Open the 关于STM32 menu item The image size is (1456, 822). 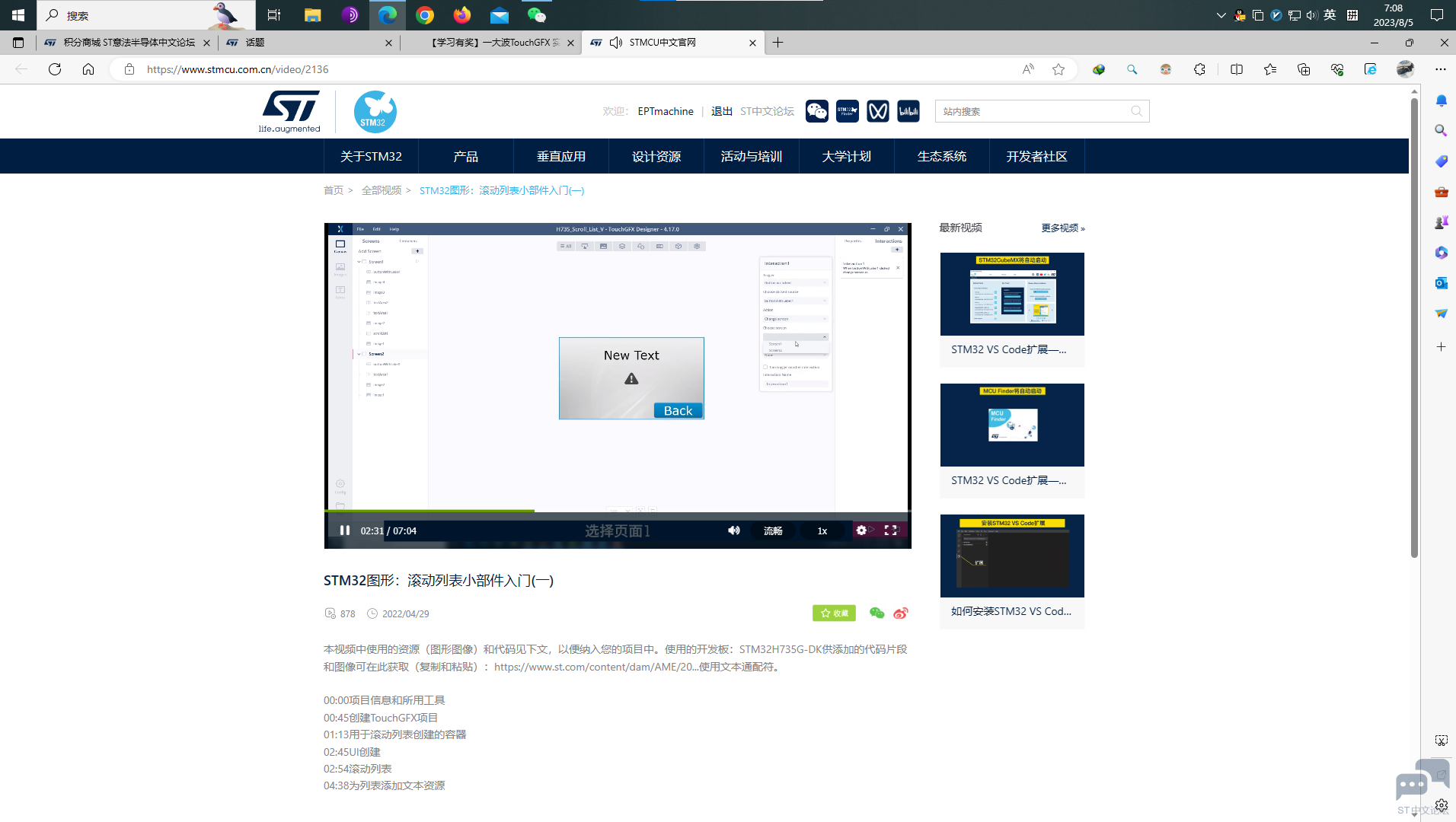coord(371,157)
